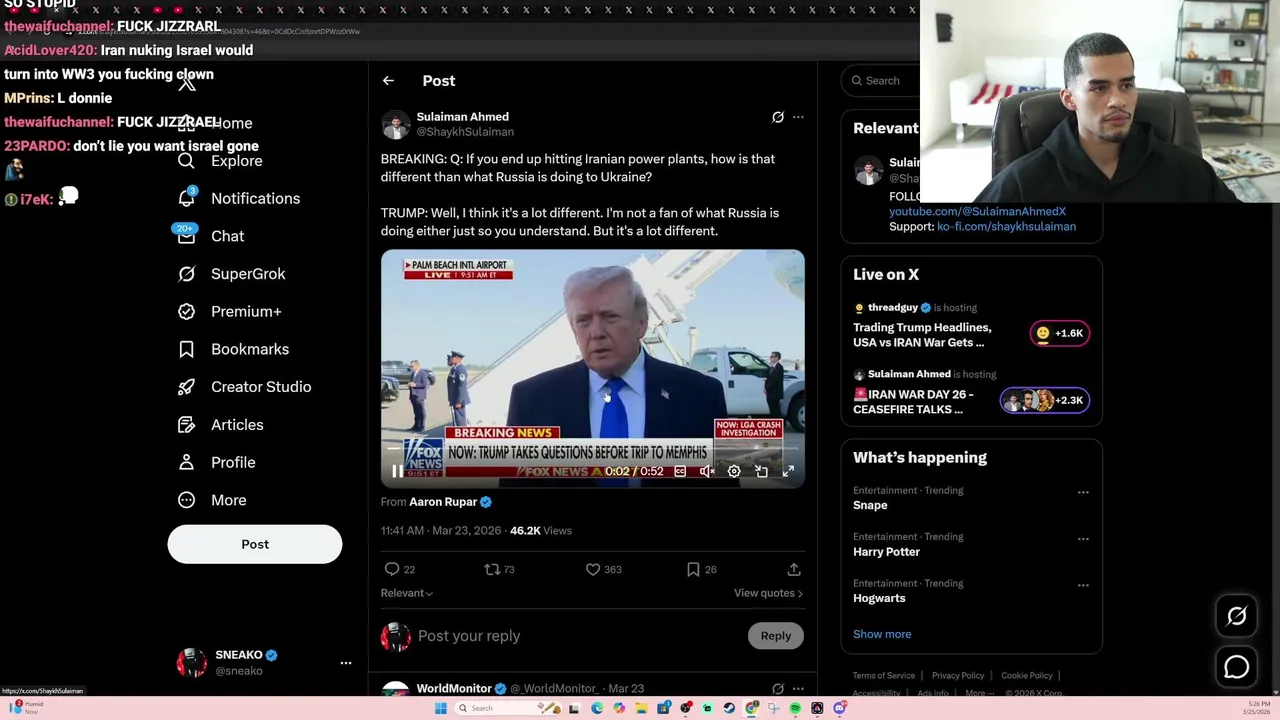The image size is (1280, 720).
Task: Open Bookmarks in the sidebar
Action: (250, 349)
